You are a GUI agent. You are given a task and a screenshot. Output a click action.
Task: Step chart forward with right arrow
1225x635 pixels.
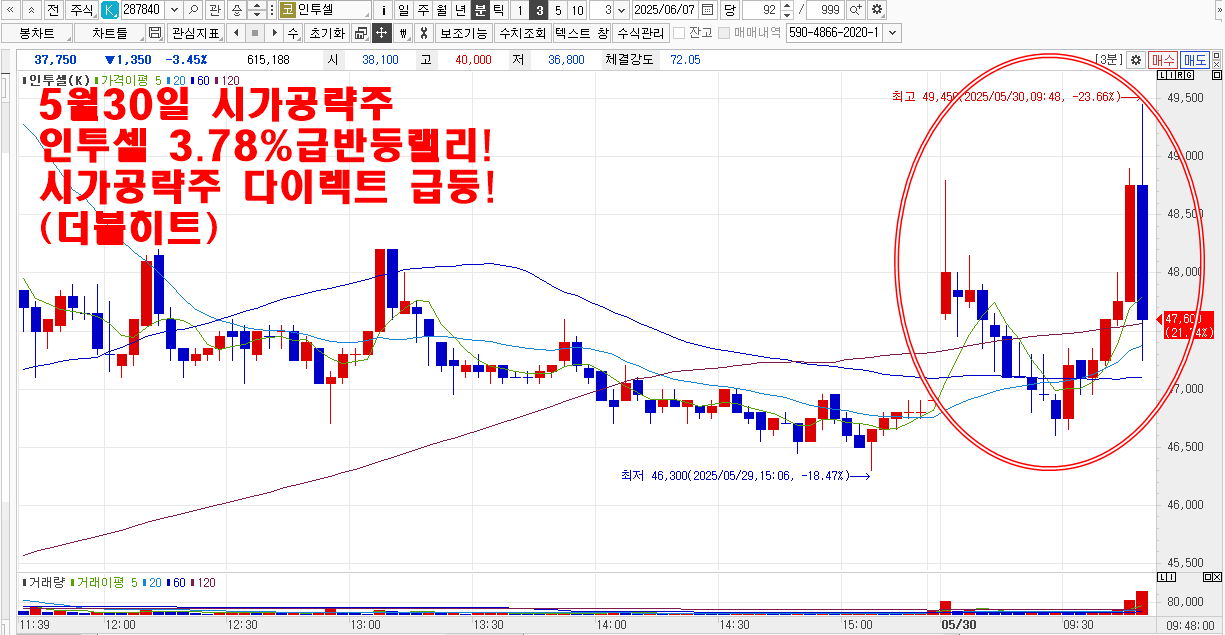pos(273,33)
